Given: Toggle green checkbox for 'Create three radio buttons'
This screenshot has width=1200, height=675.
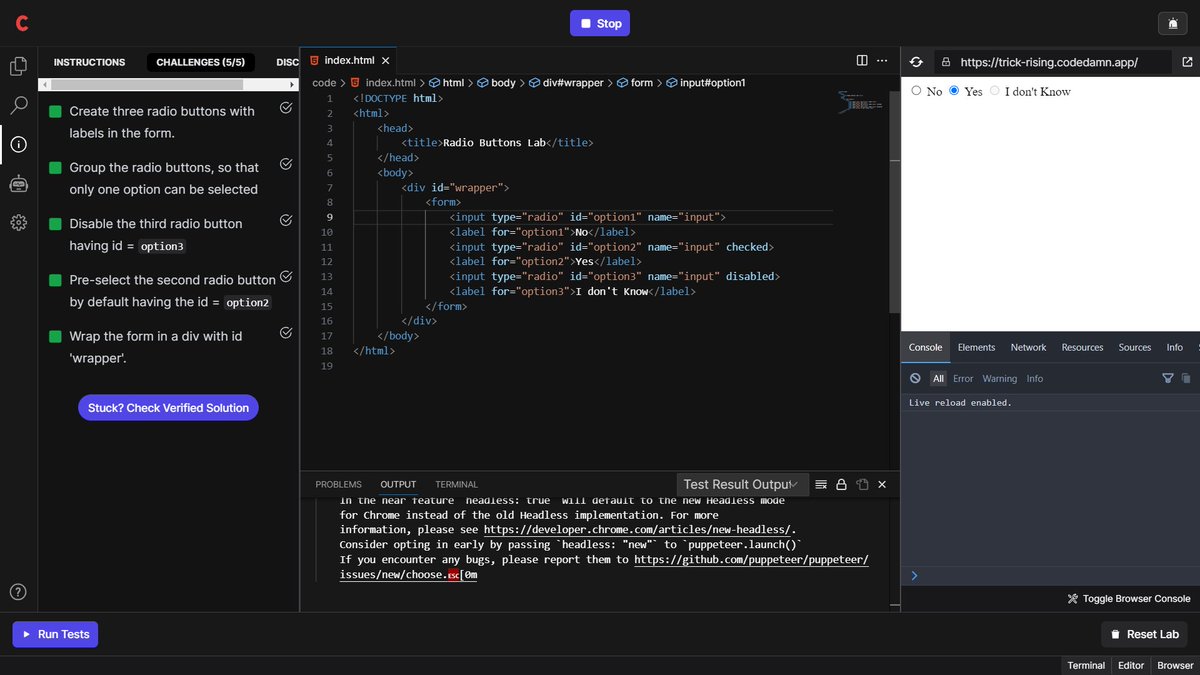Looking at the screenshot, I should (x=55, y=112).
